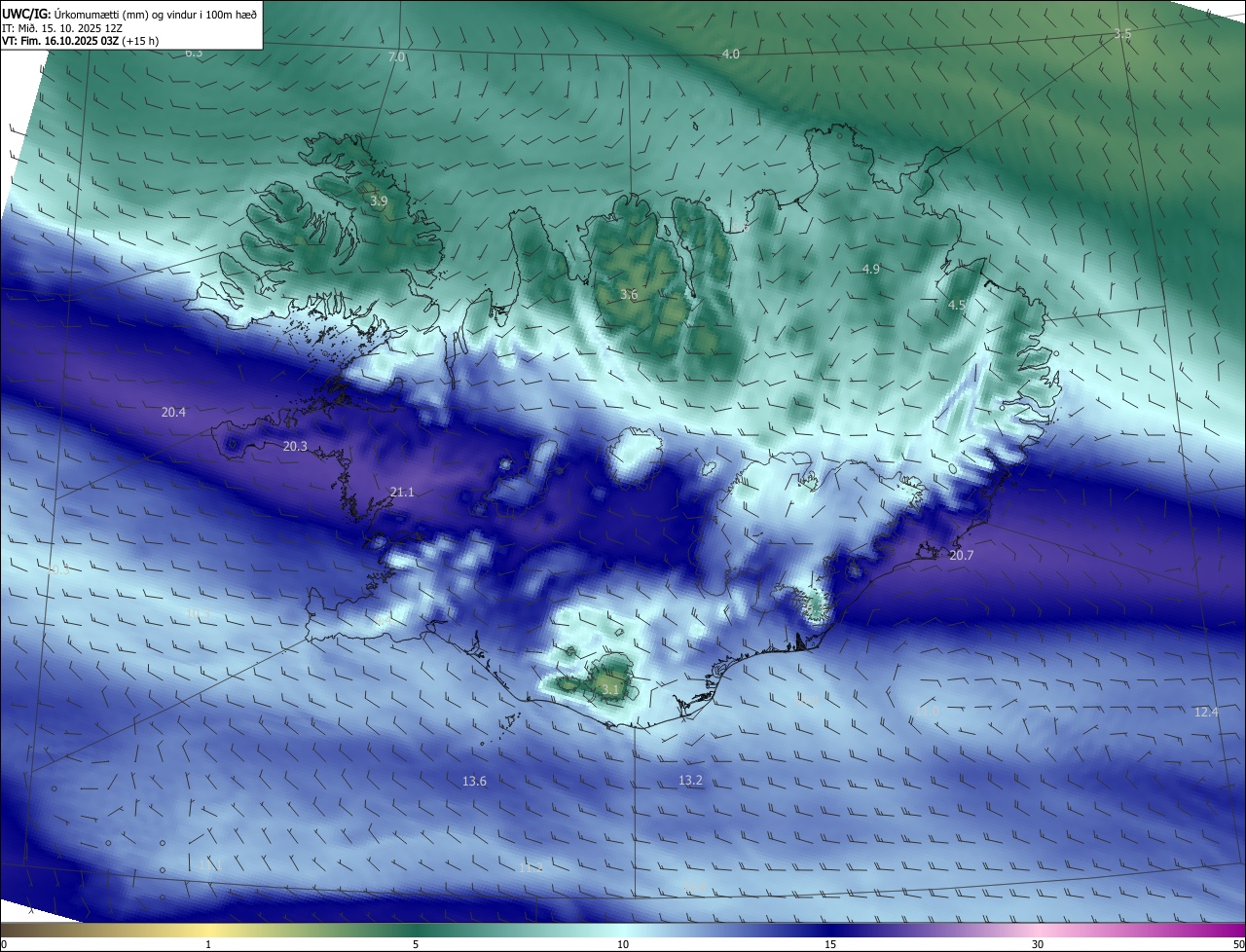Click the 3.6 value in north Iceland
The image size is (1246, 952).
click(629, 295)
